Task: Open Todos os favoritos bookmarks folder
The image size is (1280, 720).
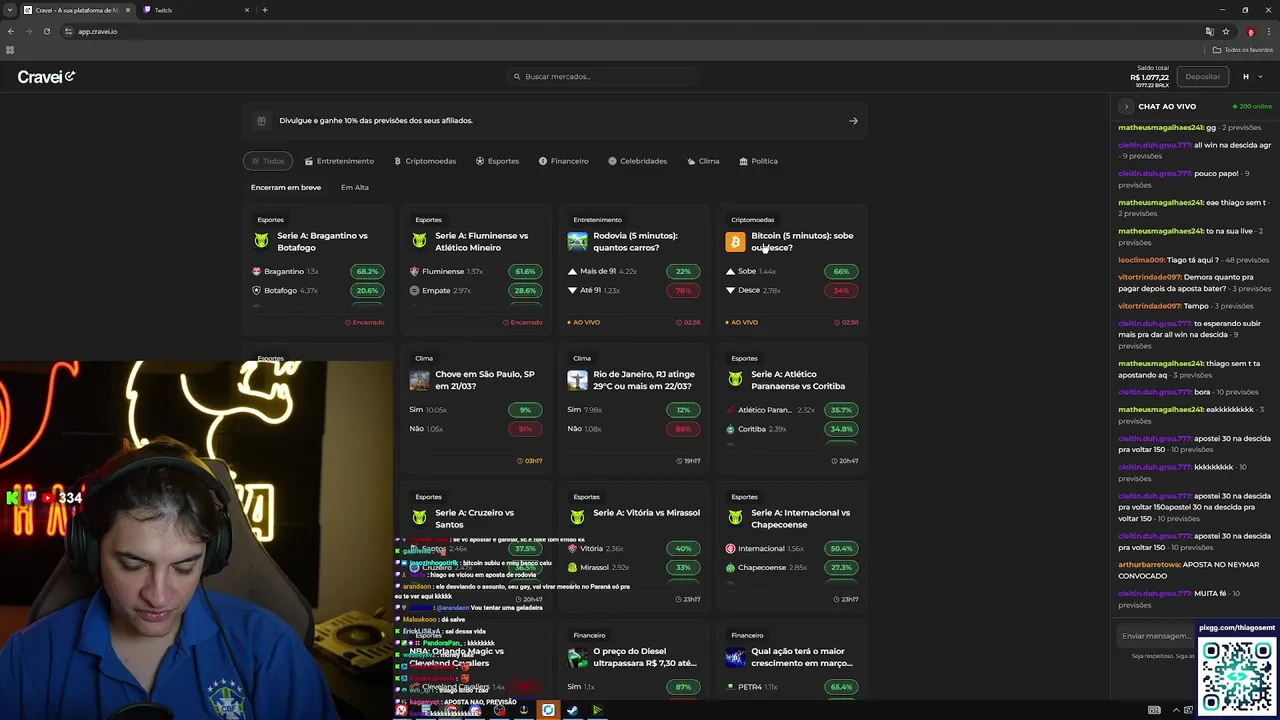Action: 1243,50
